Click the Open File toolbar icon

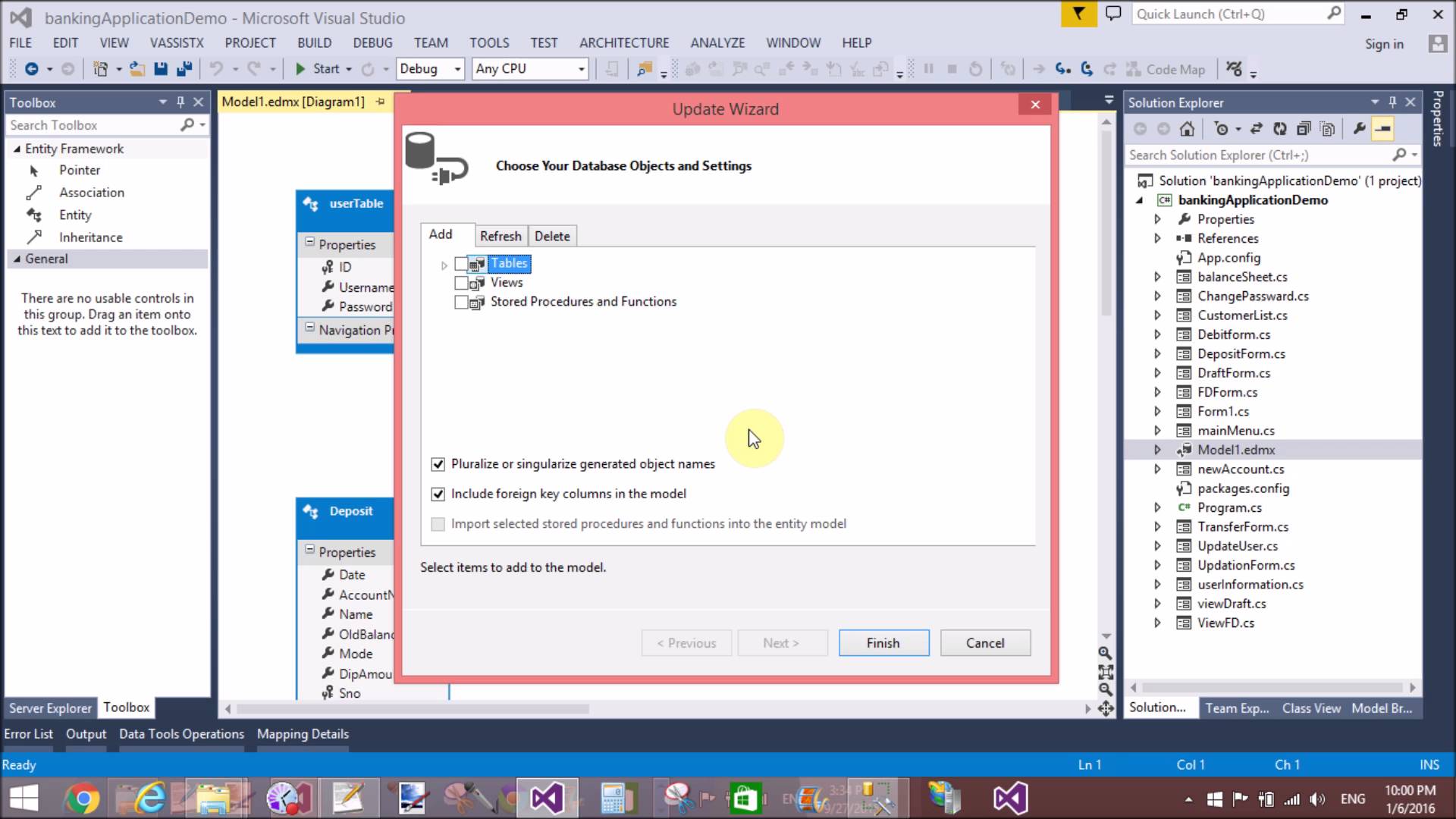137,69
